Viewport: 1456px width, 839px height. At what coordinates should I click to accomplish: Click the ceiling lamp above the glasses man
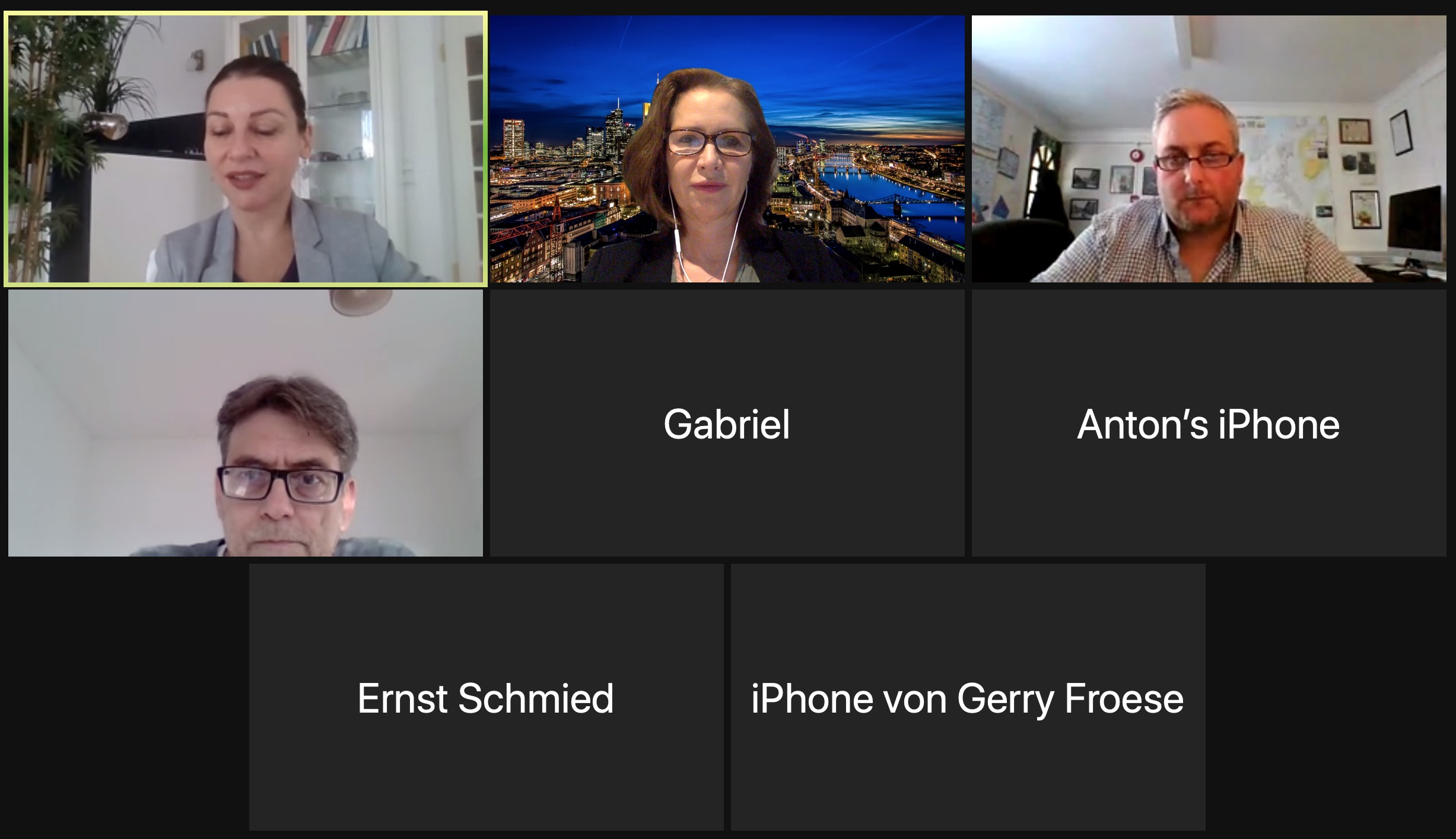(x=361, y=301)
